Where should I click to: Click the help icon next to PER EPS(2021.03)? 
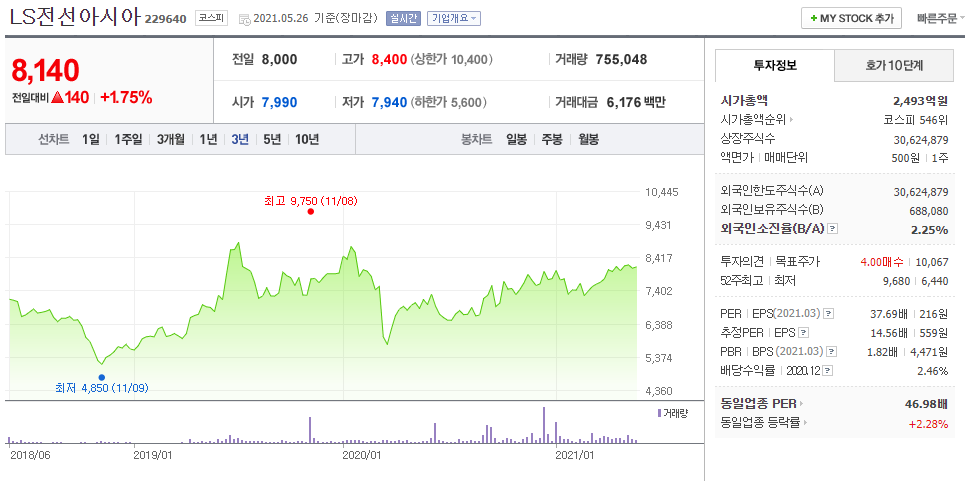(x=829, y=313)
